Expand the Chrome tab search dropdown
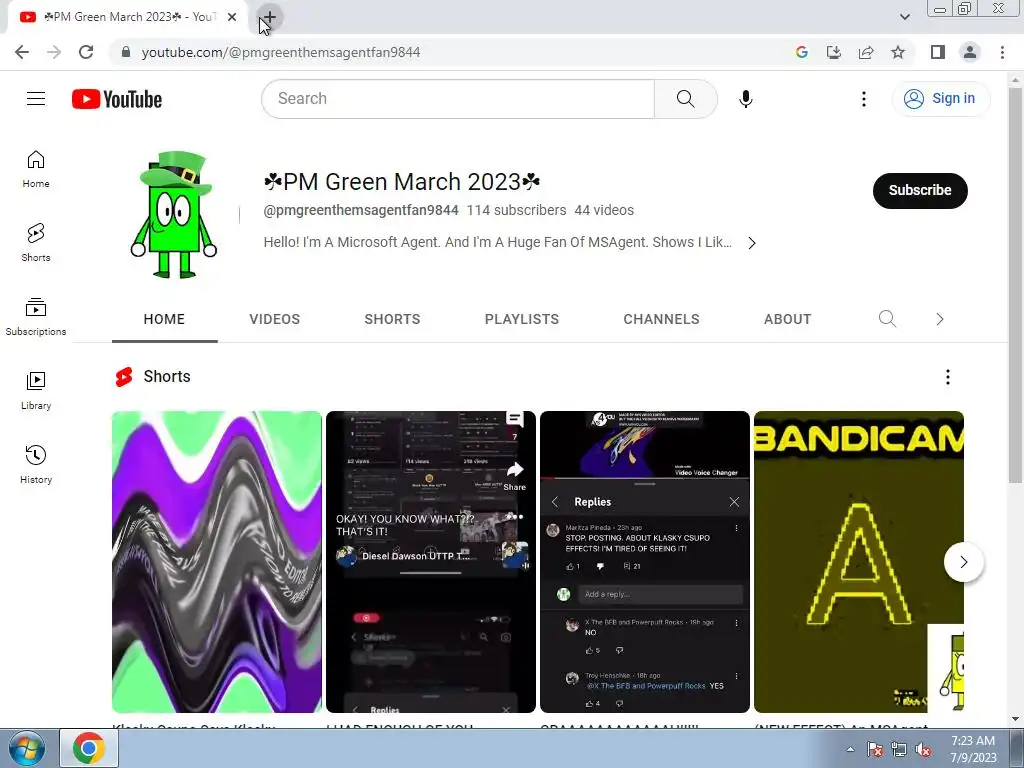1024x768 pixels. coord(904,17)
